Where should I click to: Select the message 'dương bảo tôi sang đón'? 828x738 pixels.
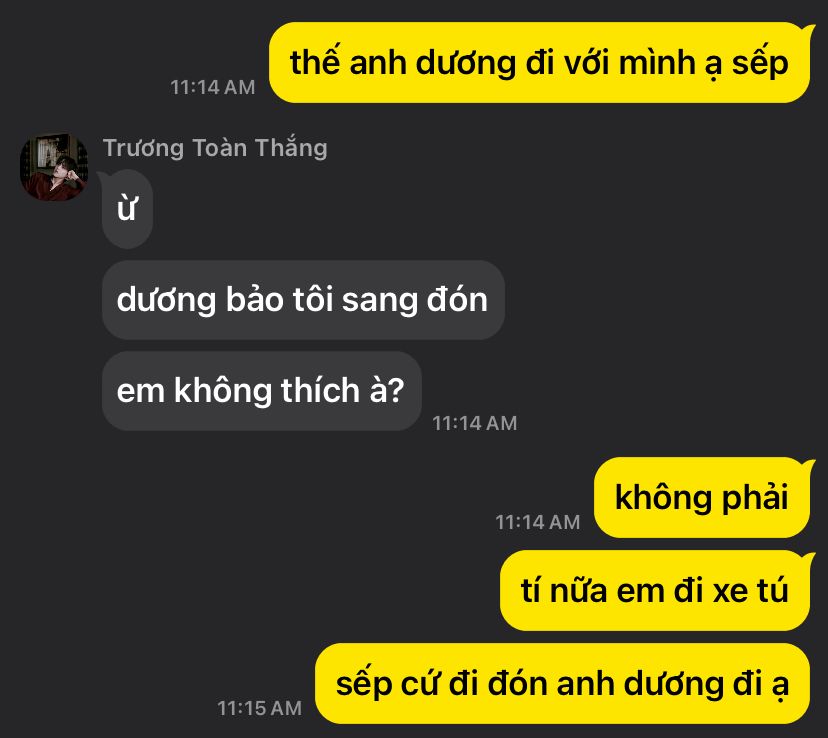point(303,300)
